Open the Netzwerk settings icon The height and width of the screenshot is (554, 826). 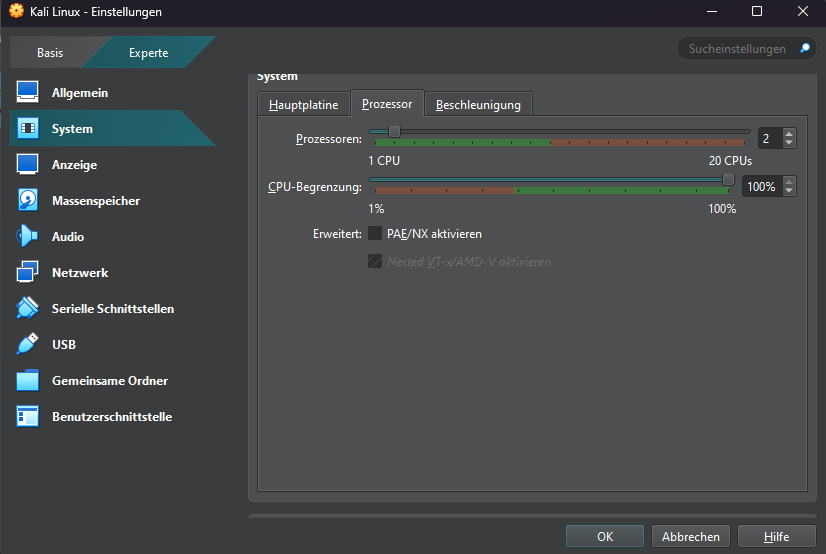(x=28, y=273)
